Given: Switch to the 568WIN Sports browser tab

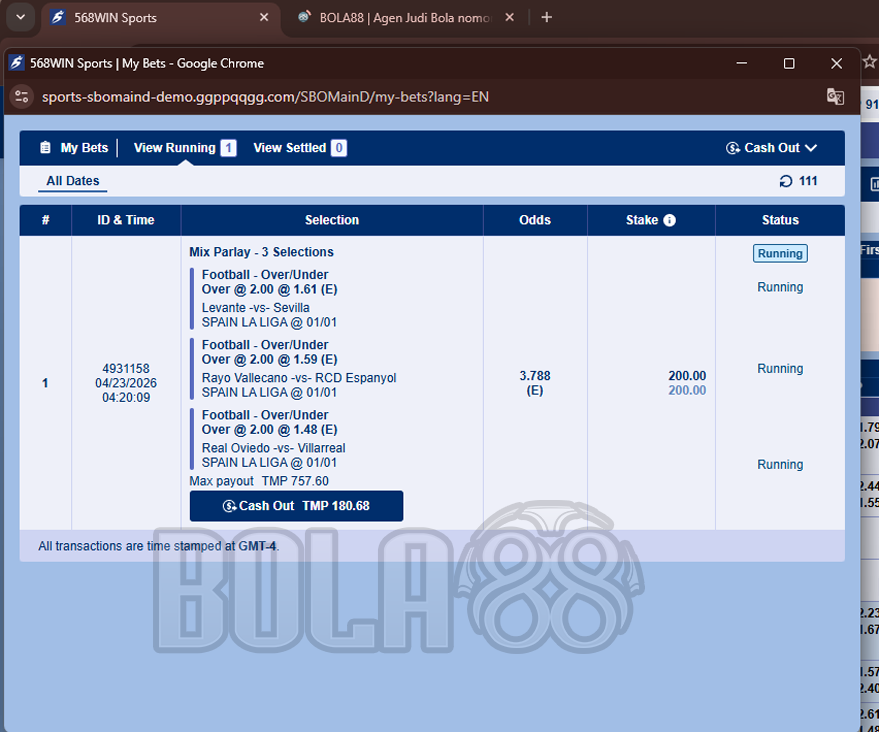Looking at the screenshot, I should tap(161, 18).
